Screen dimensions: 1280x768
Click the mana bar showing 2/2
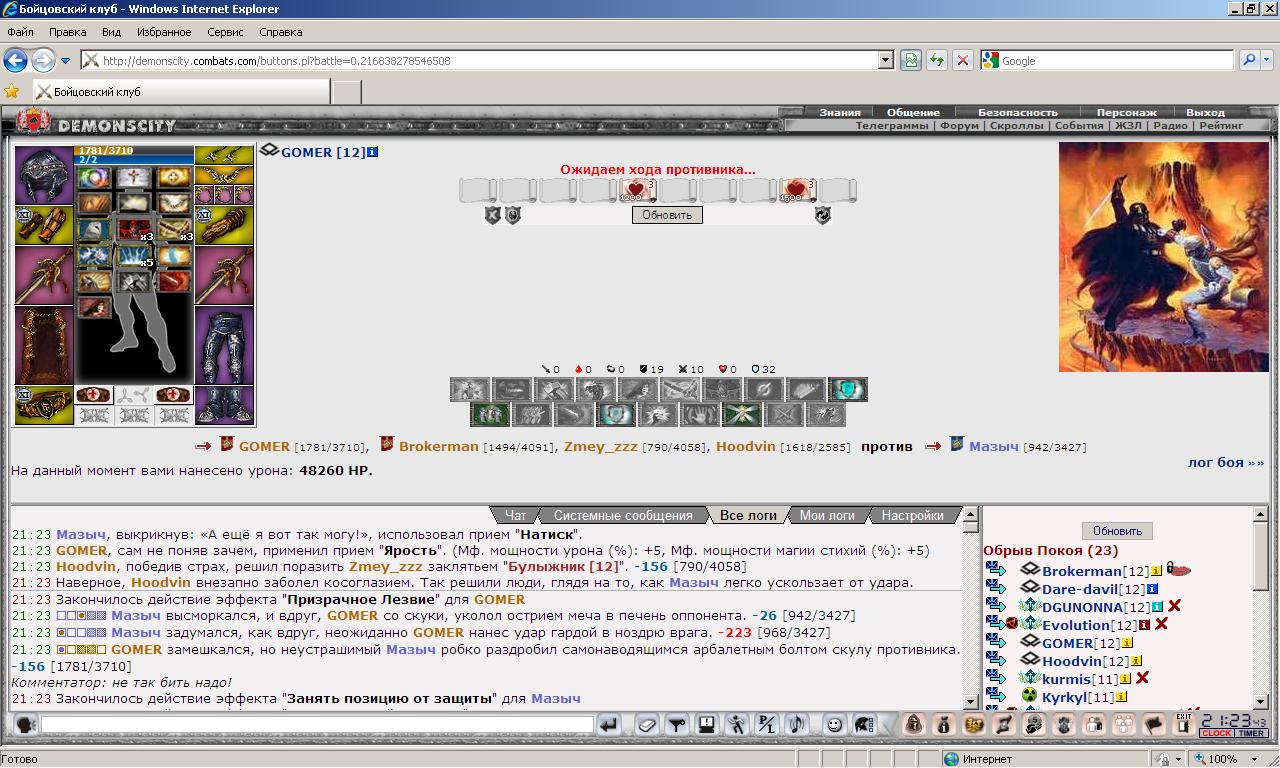(x=134, y=160)
